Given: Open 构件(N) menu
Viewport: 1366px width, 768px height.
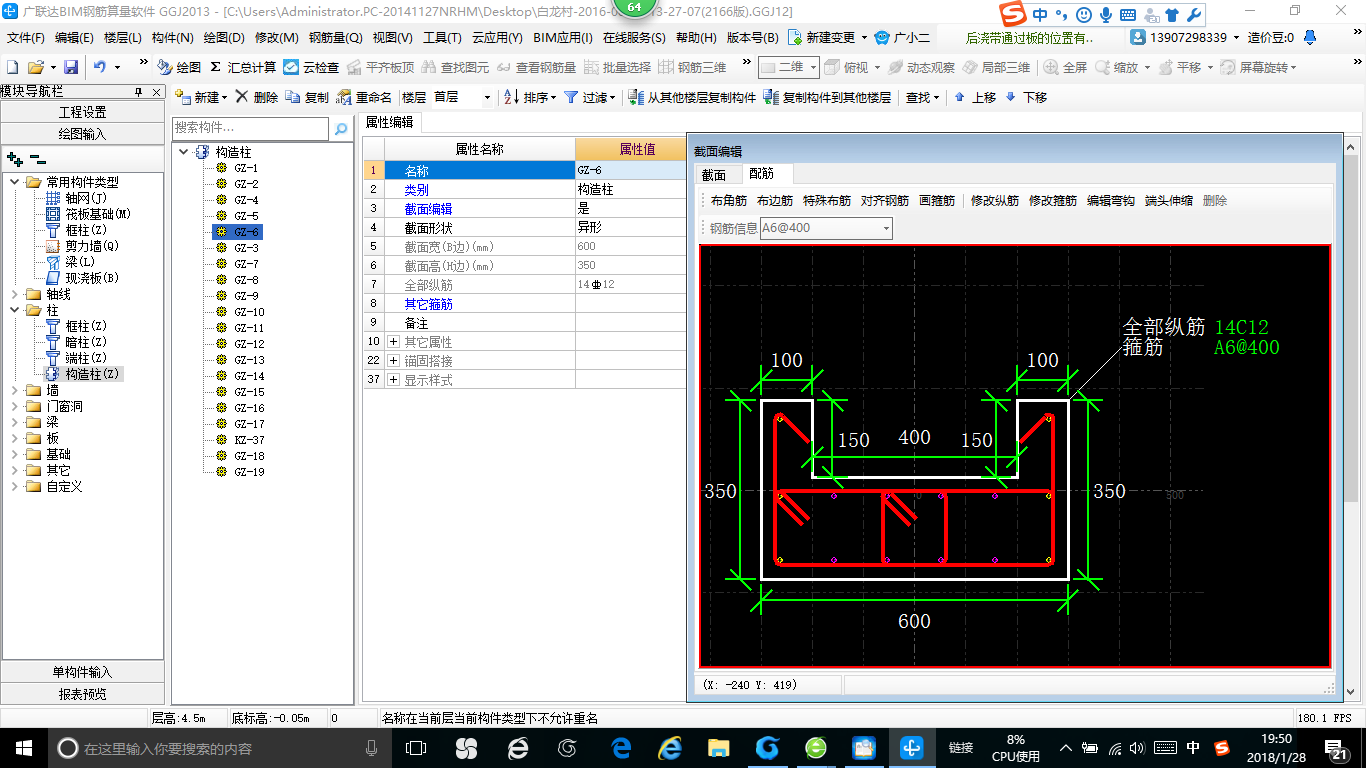Looking at the screenshot, I should pyautogui.click(x=172, y=38).
